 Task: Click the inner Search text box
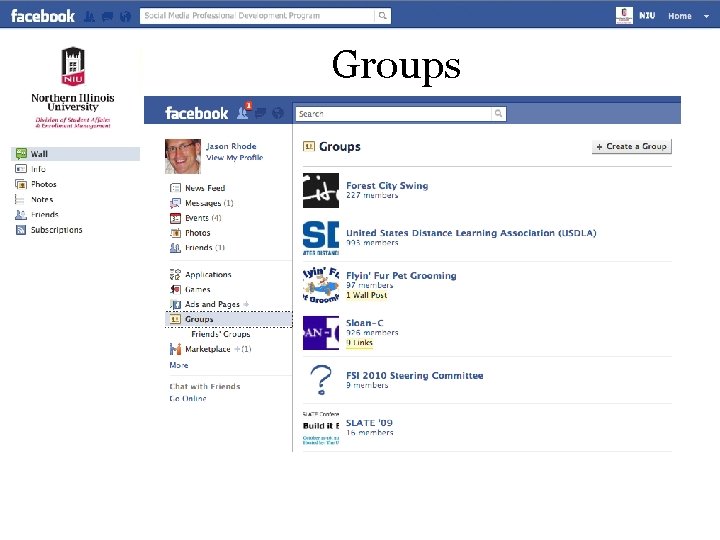pyautogui.click(x=394, y=114)
